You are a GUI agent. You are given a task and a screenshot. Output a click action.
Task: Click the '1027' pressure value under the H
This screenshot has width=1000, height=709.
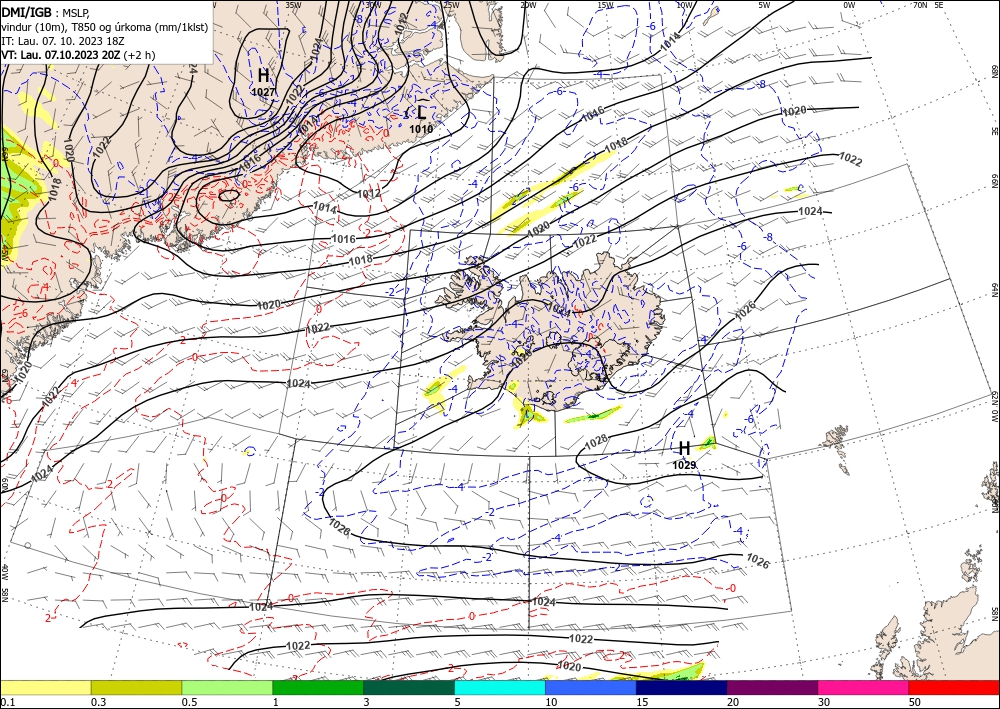(263, 92)
